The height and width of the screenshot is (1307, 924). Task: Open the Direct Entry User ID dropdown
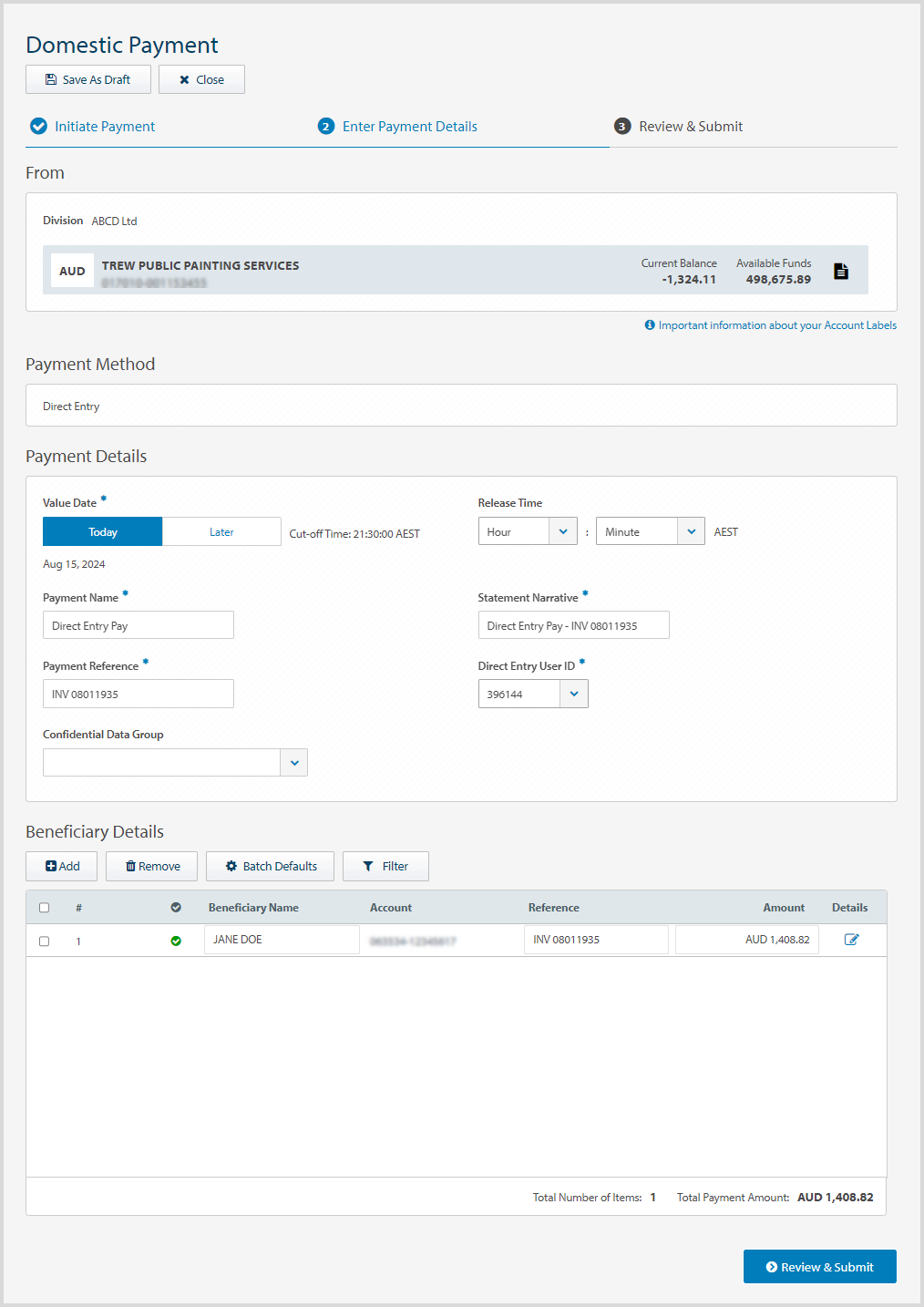click(x=573, y=694)
